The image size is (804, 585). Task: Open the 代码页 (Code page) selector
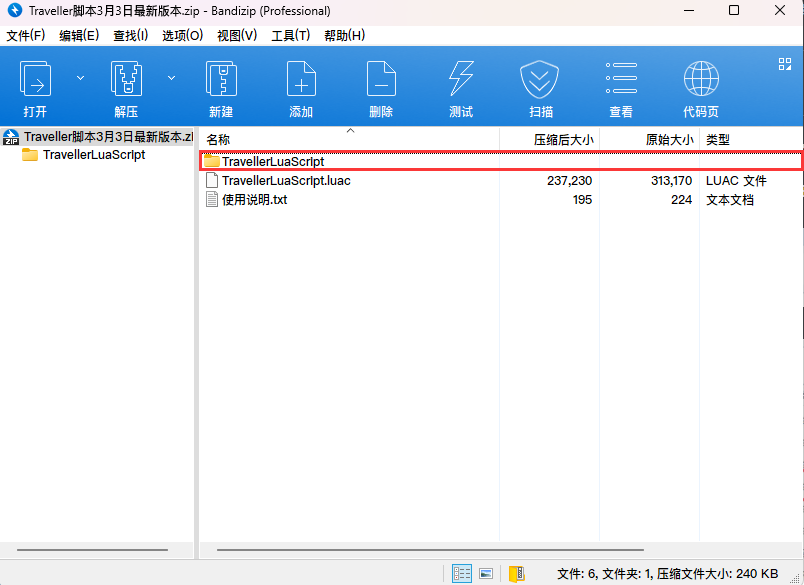click(700, 86)
